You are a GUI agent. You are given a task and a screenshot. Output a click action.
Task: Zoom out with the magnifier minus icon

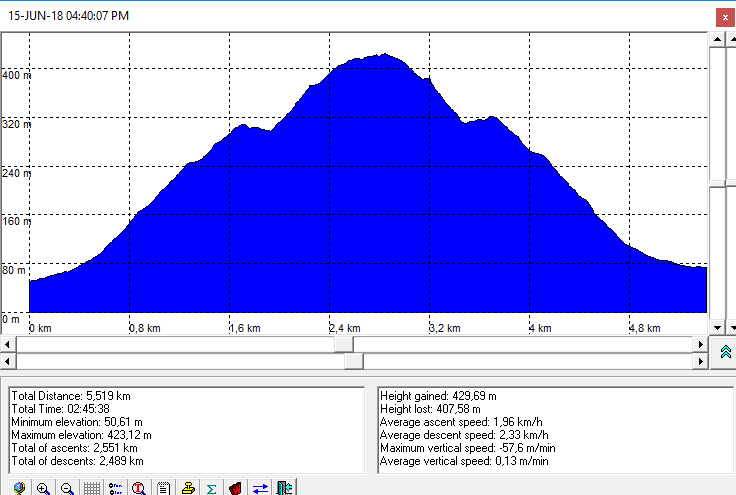pyautogui.click(x=67, y=488)
